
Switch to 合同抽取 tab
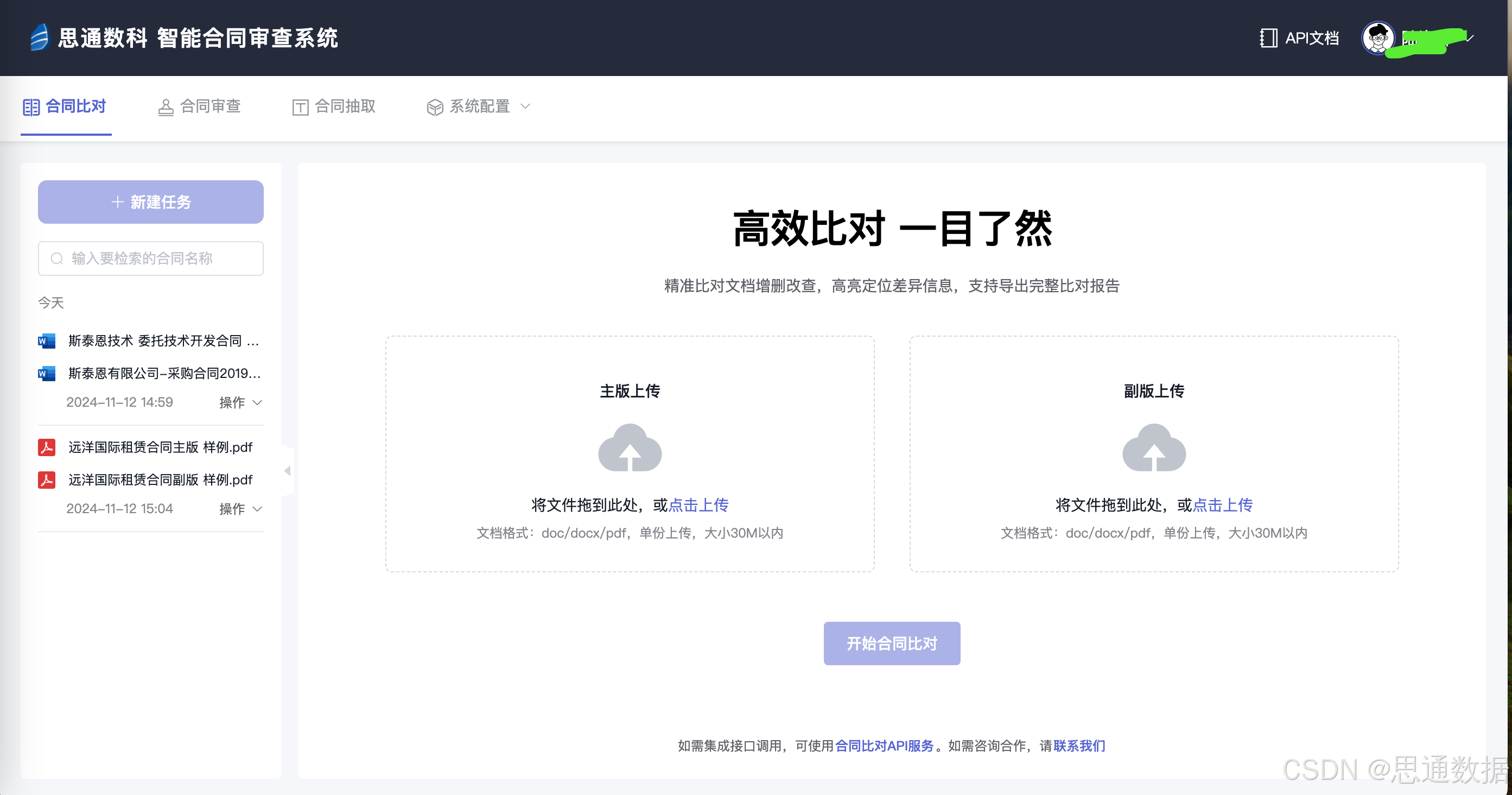coord(334,106)
